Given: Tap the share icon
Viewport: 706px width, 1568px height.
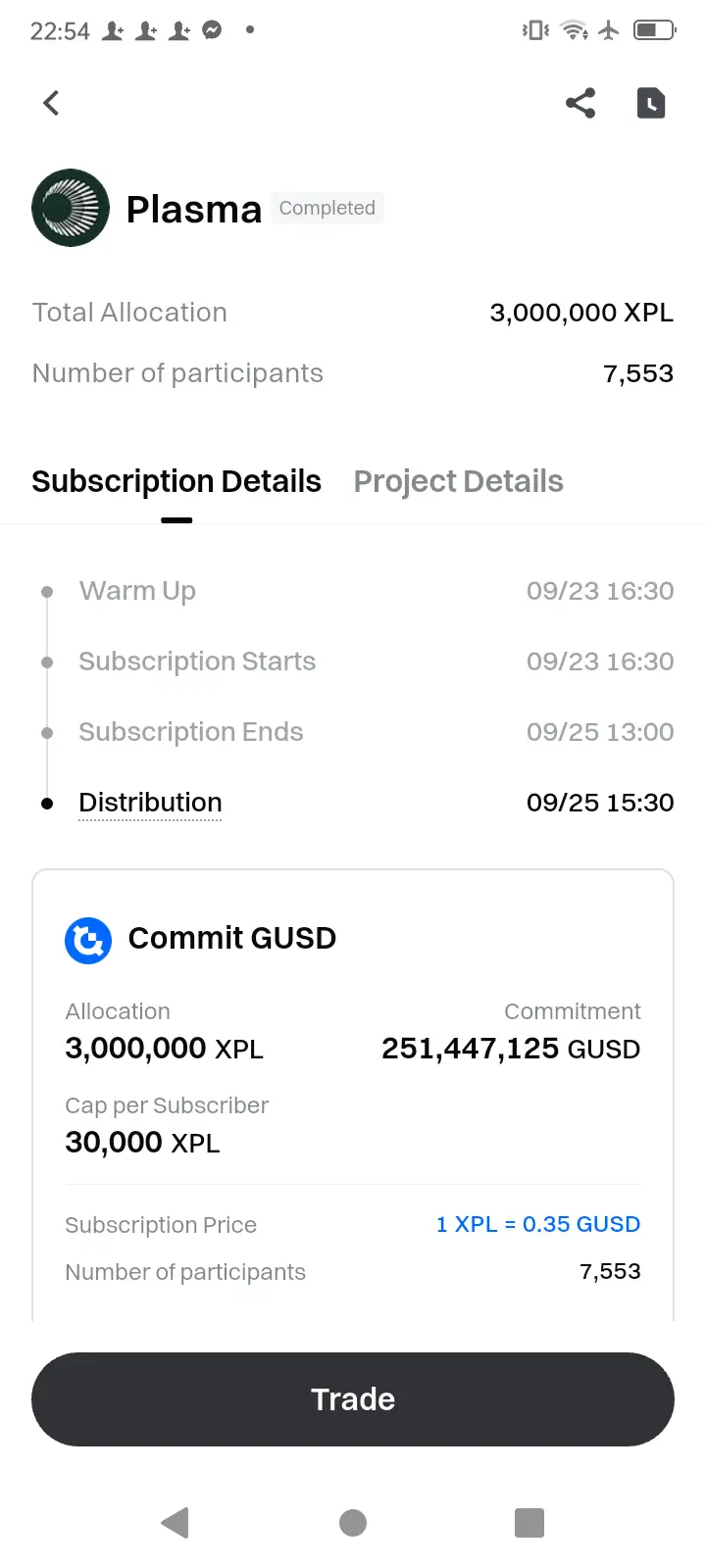Looking at the screenshot, I should pos(580,103).
